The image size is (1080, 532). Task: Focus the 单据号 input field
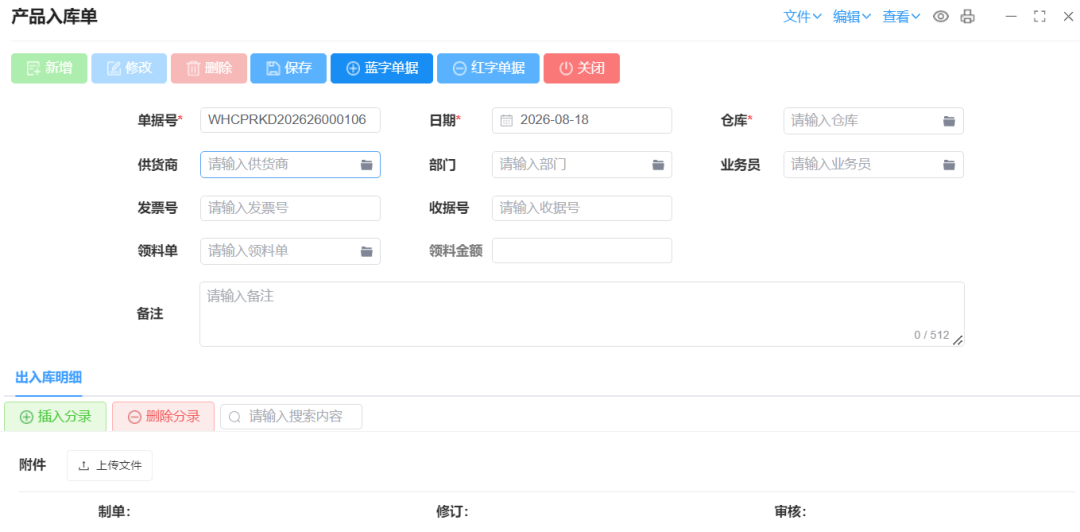pyautogui.click(x=290, y=120)
